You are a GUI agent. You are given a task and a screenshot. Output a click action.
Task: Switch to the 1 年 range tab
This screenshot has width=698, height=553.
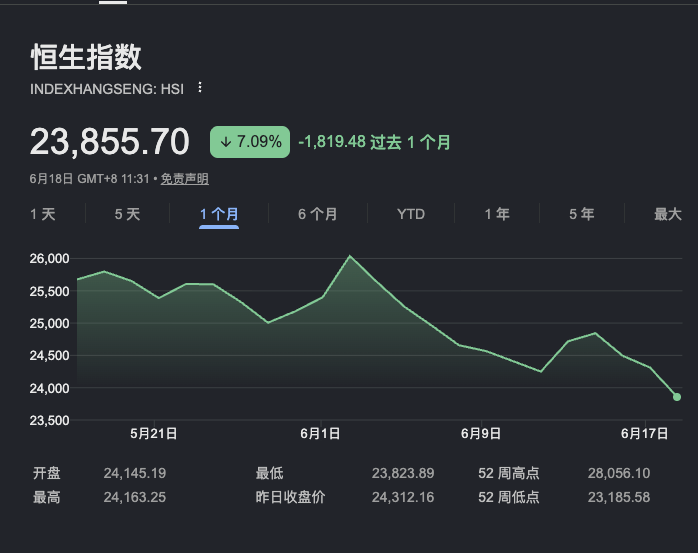point(497,214)
